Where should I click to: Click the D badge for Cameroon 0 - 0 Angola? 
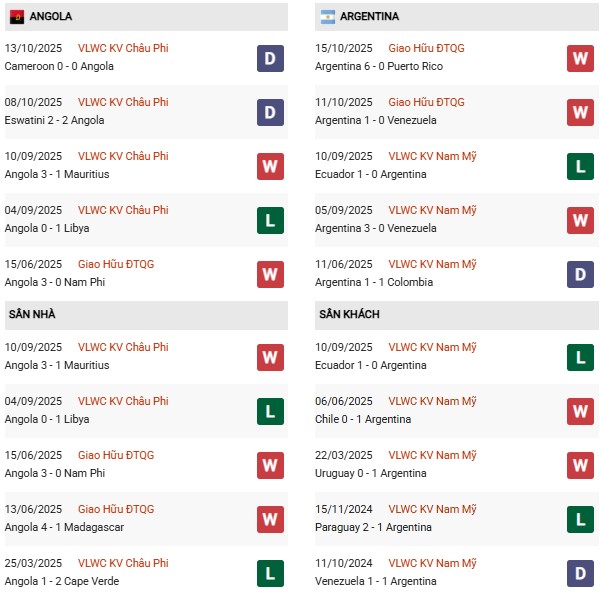pyautogui.click(x=270, y=58)
